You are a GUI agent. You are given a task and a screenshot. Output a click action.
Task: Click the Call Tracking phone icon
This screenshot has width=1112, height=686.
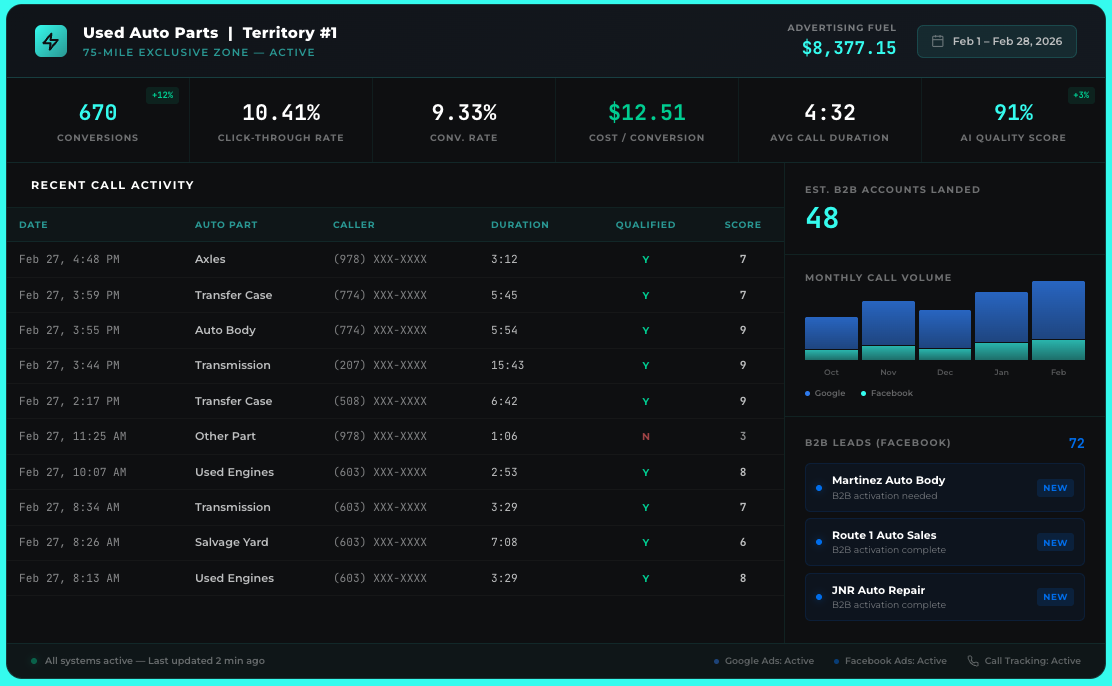[x=971, y=661]
